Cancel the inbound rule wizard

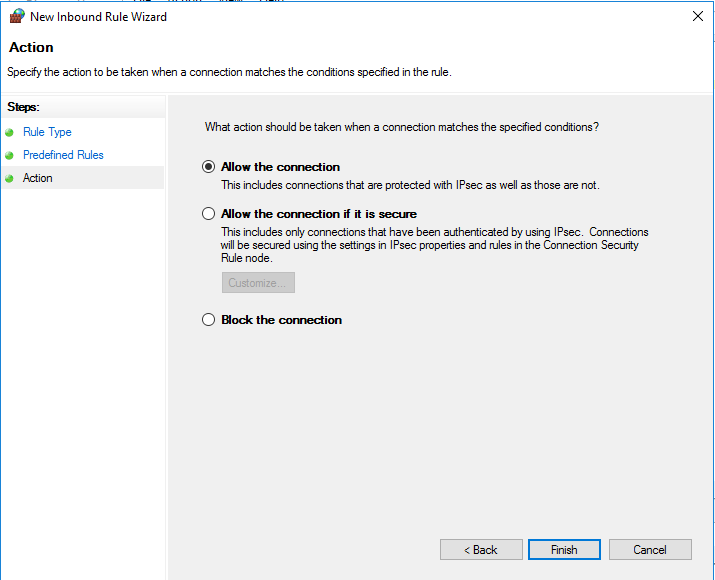pos(650,550)
